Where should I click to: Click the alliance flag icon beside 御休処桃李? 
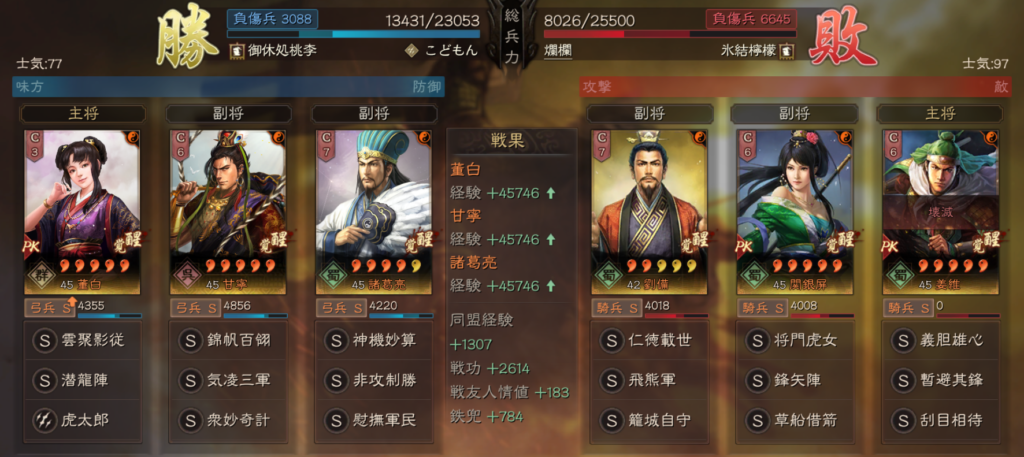click(x=236, y=51)
